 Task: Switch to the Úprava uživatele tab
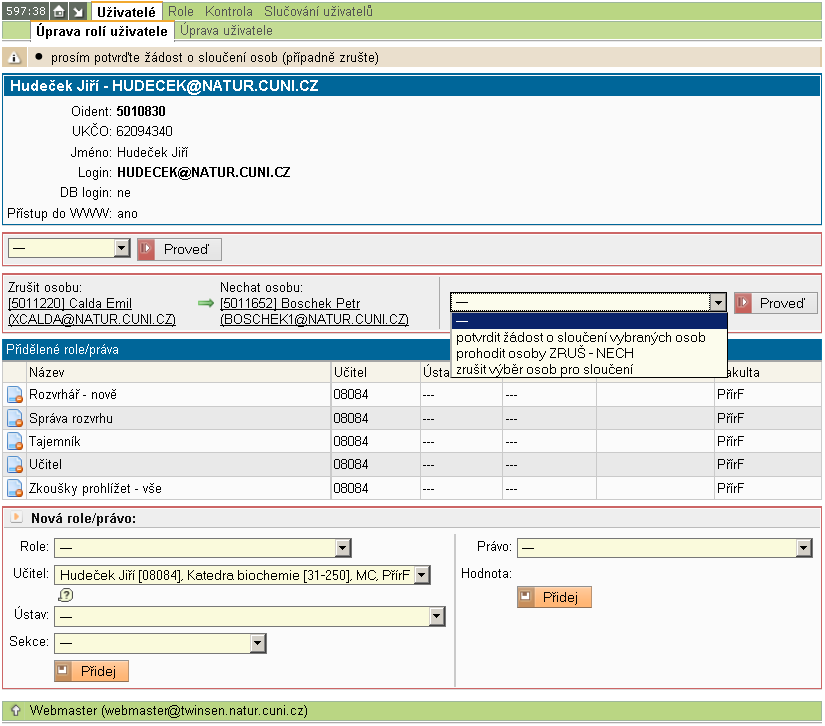tap(225, 31)
